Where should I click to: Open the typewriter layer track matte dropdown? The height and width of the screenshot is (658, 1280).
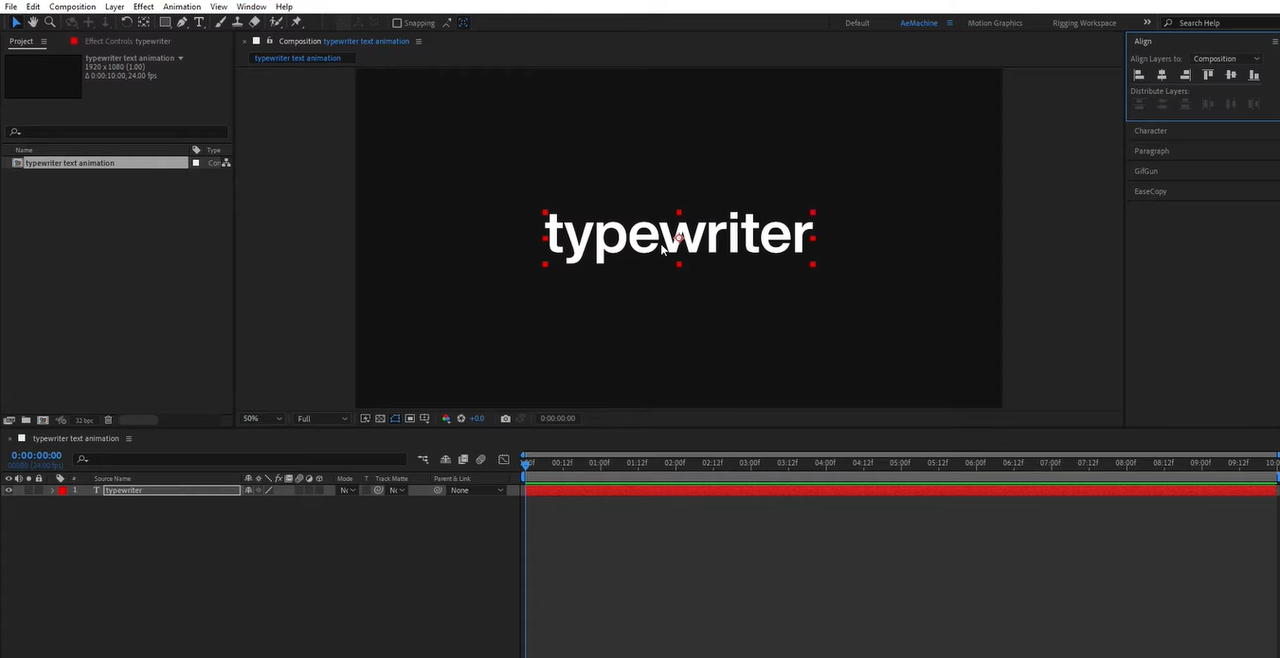click(398, 491)
